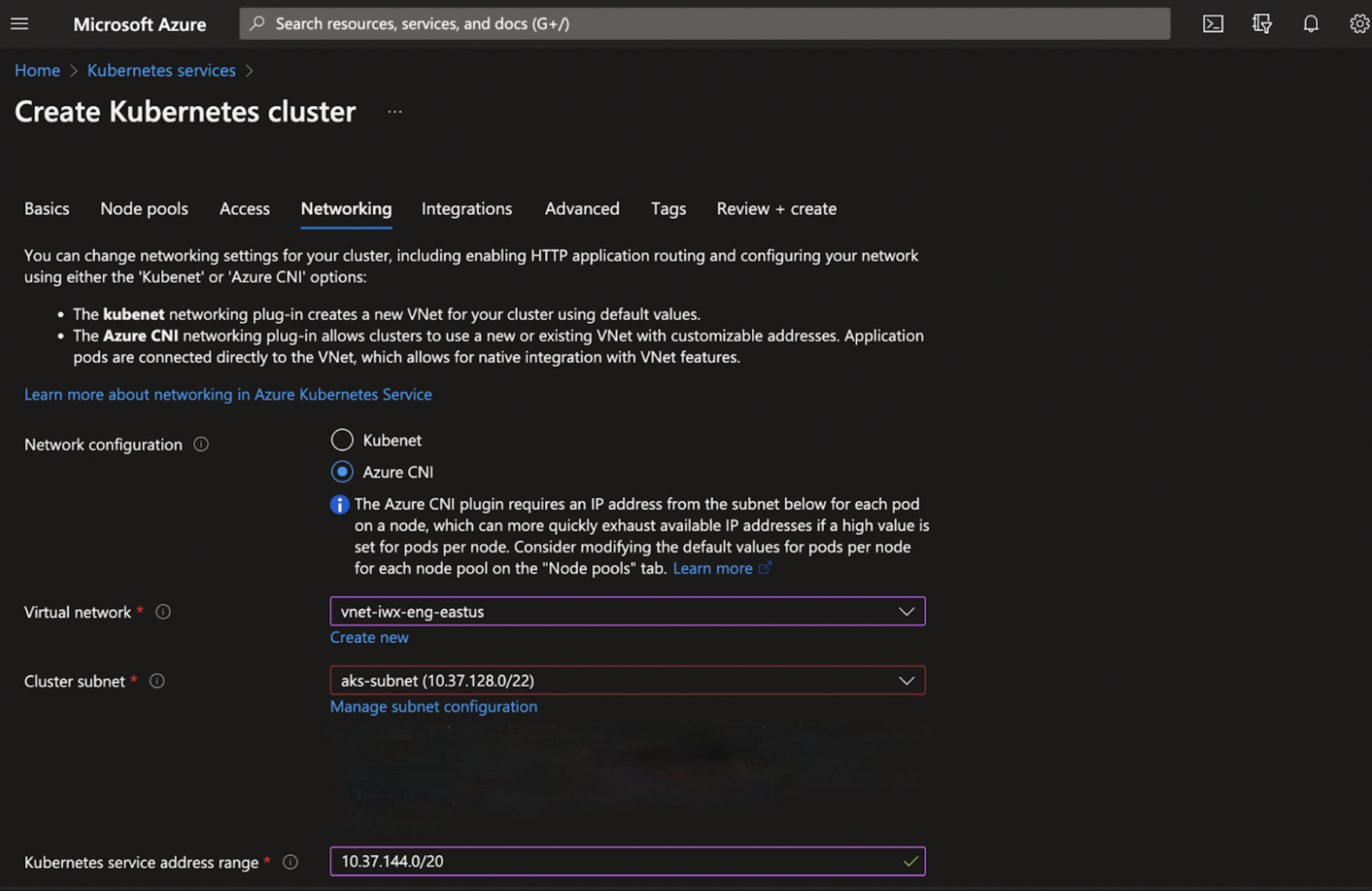Click the Virtual network field label
This screenshot has width=1372, height=891.
tap(78, 612)
